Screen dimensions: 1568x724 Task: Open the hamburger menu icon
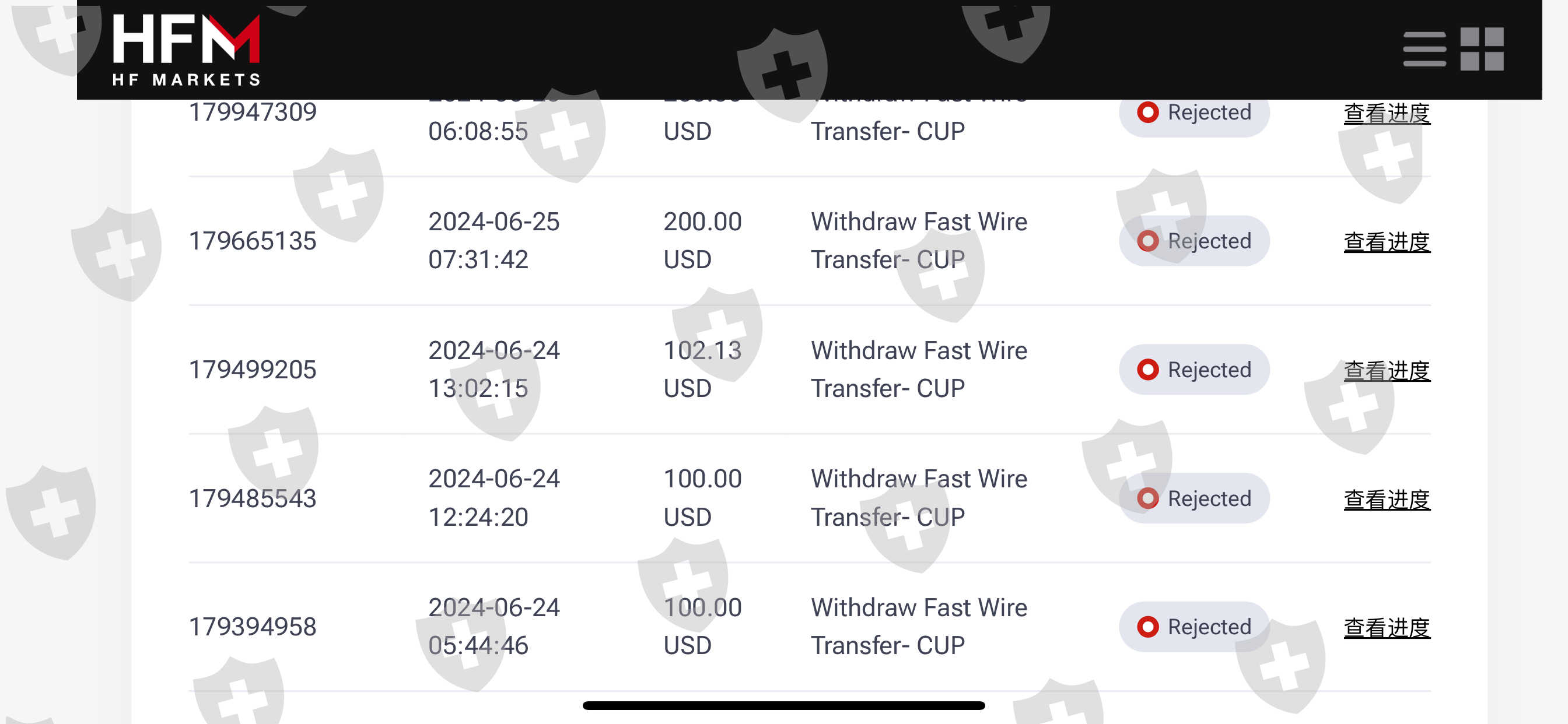pos(1424,50)
